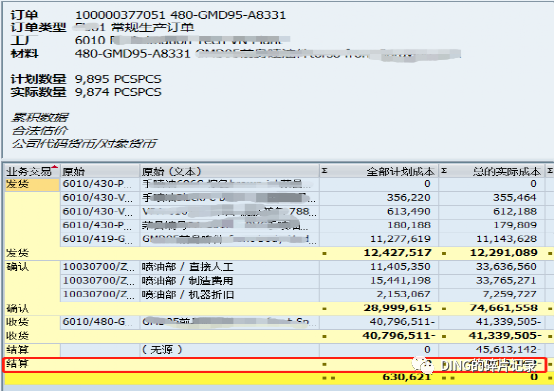Select the 喷油部 / 机器折旧 cell
The image size is (554, 391).
229,294
